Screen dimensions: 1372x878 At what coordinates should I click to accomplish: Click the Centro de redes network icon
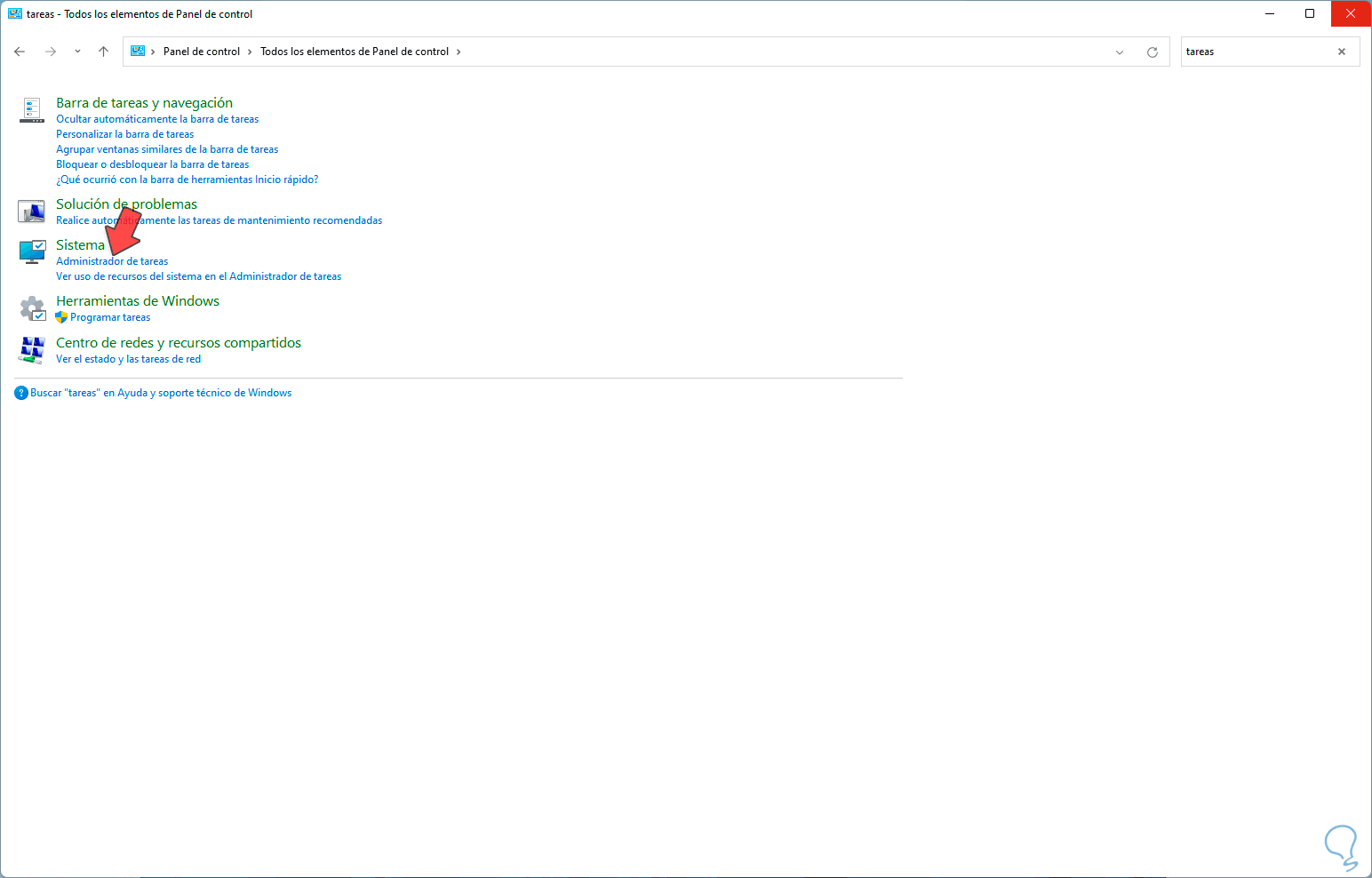32,350
